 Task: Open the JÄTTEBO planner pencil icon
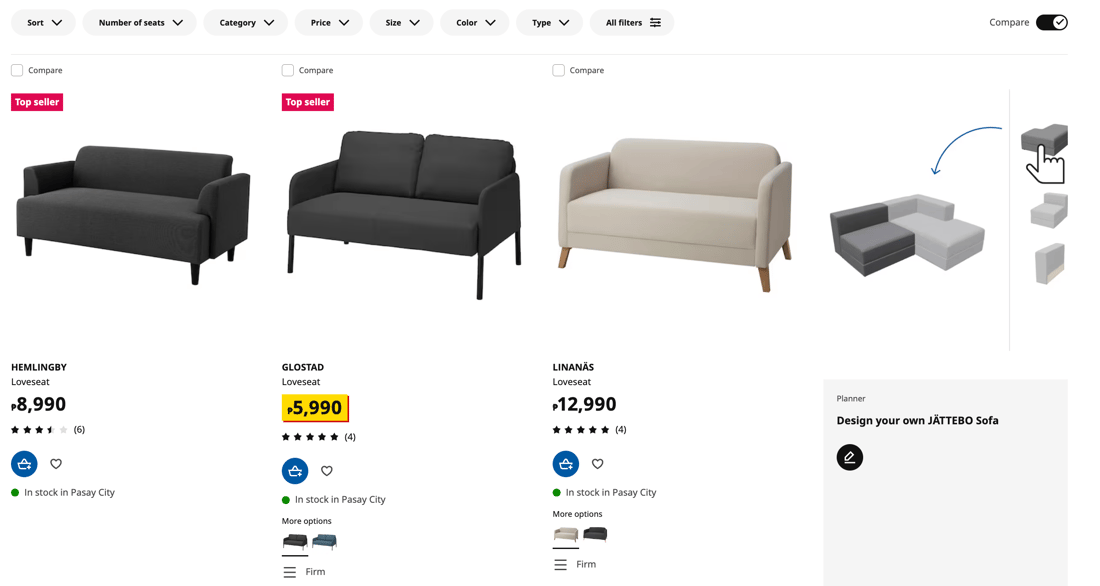click(849, 457)
